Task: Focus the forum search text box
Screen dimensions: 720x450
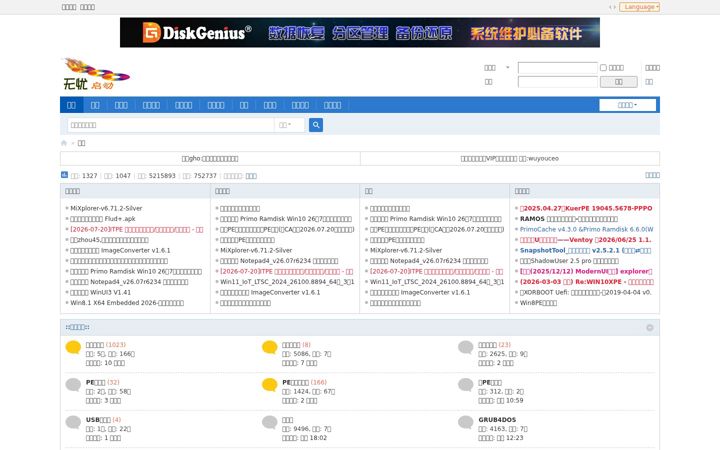Action: (171, 125)
